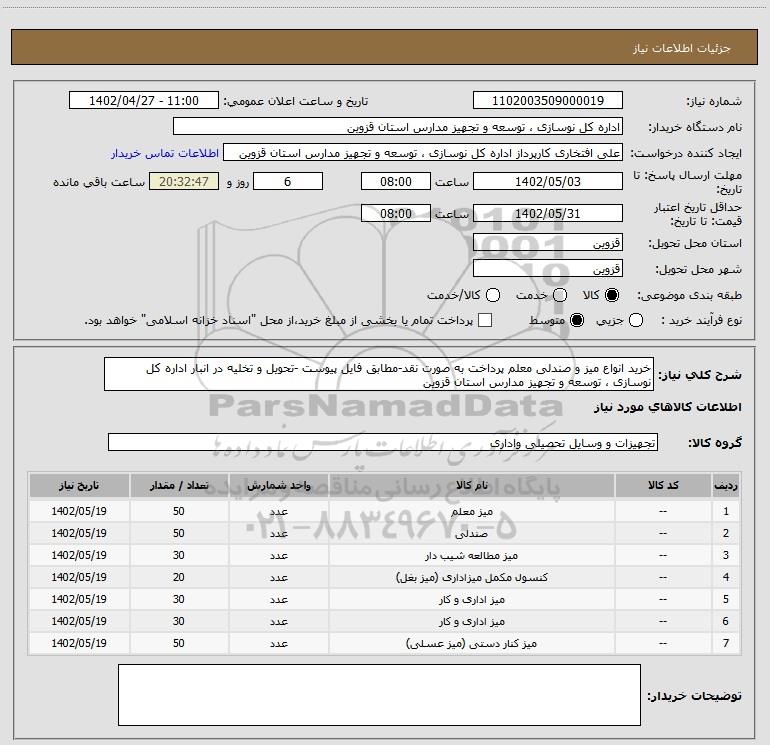Click the delivery city field قزوین
The image size is (770, 745).
click(x=548, y=268)
